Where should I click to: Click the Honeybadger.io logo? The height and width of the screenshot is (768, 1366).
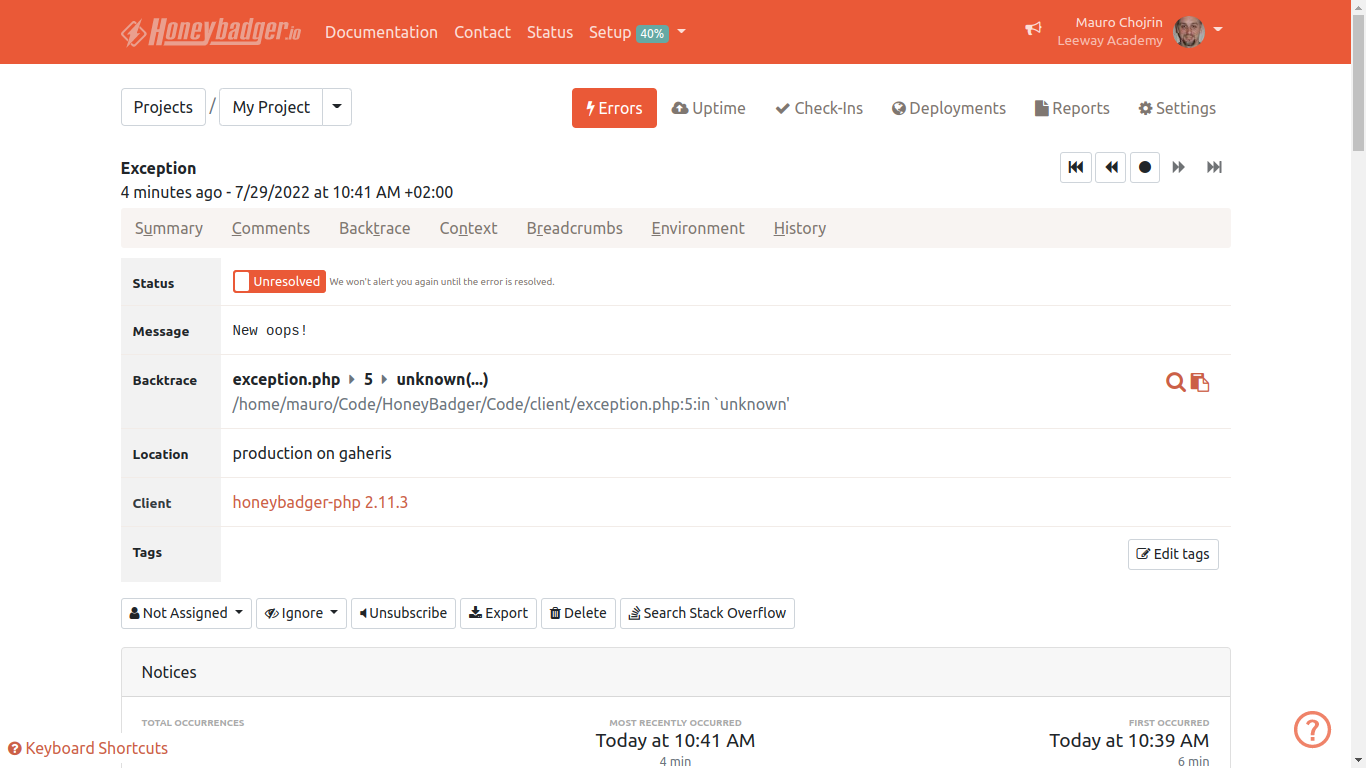tap(211, 32)
